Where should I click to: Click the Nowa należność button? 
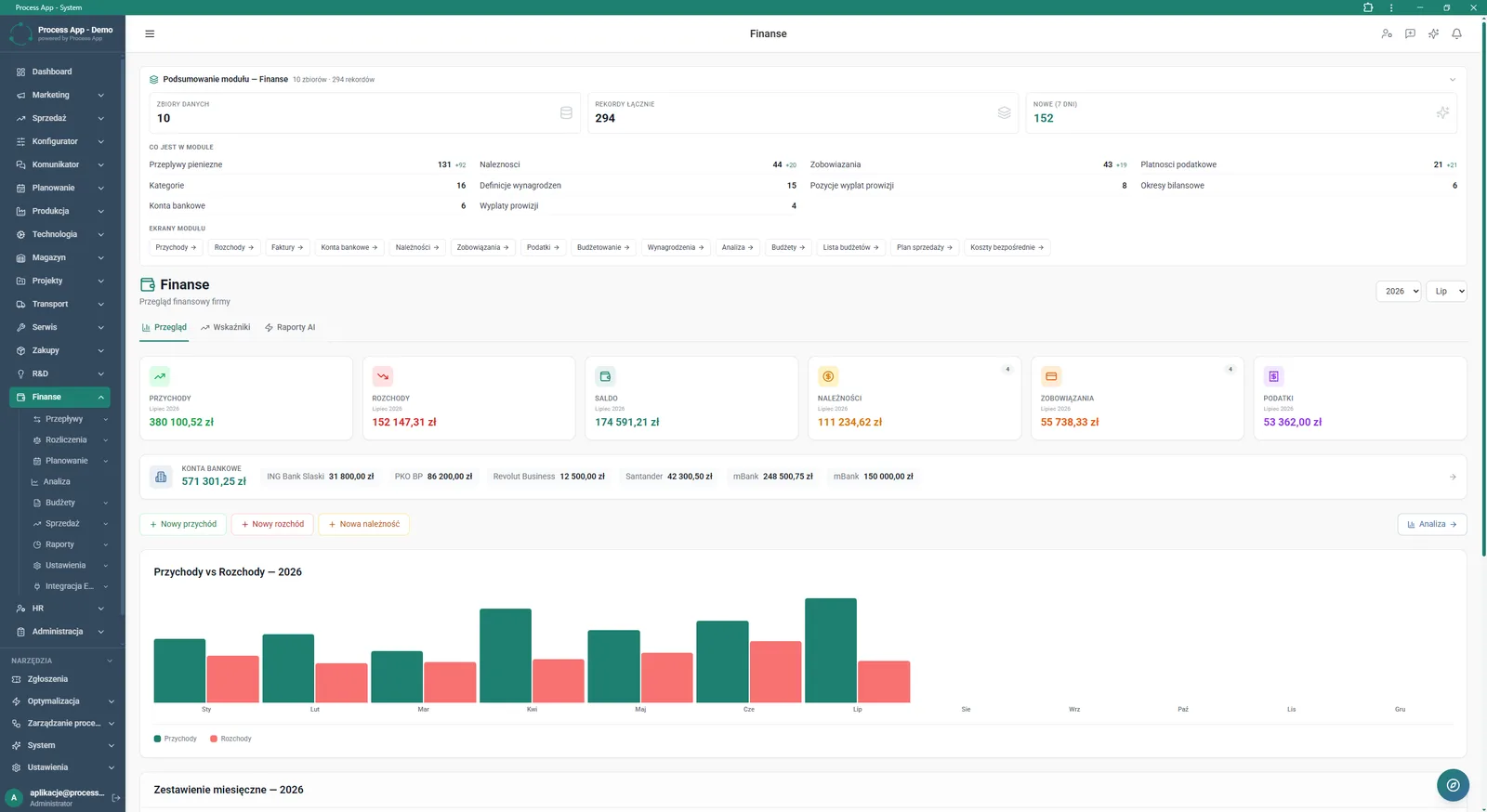(363, 524)
